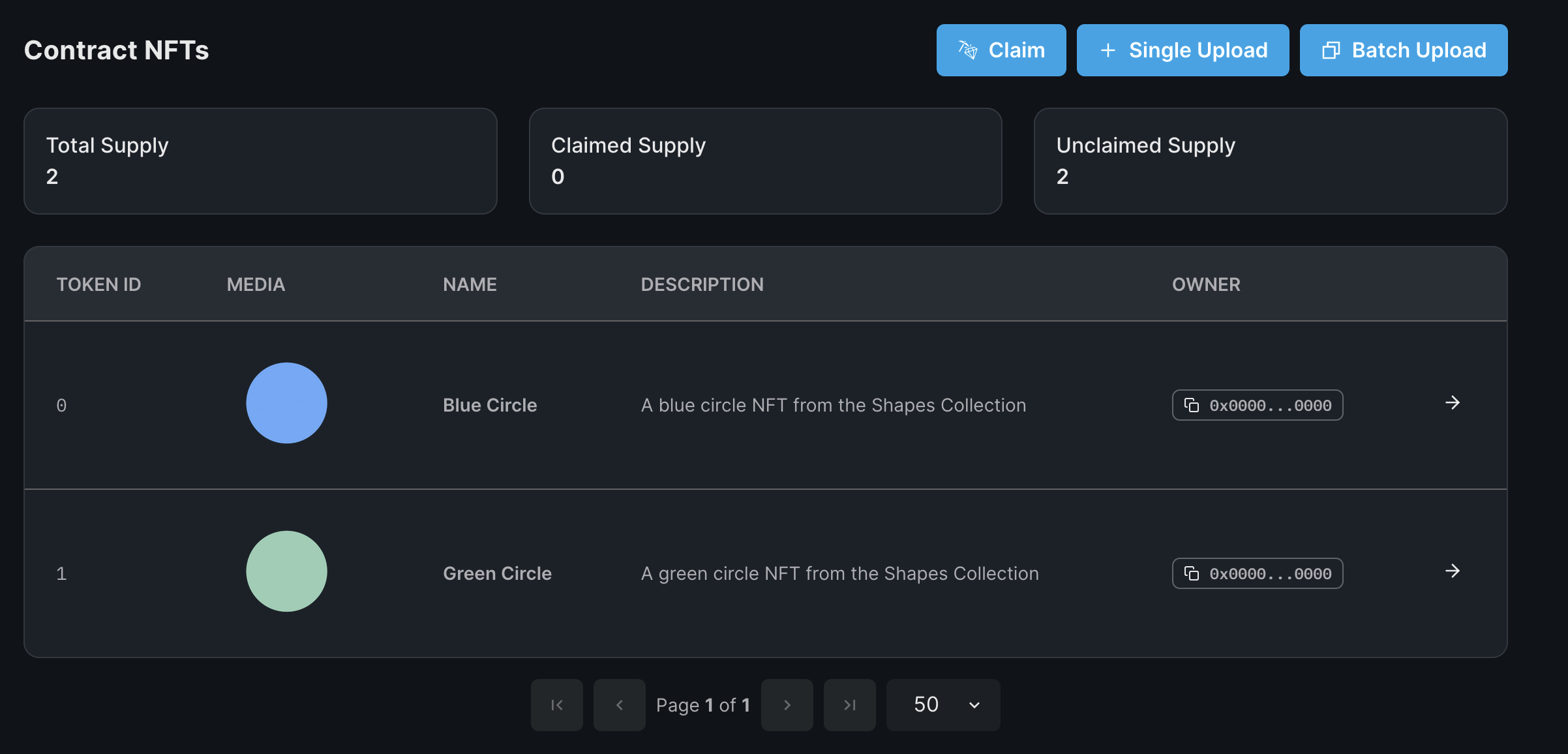Select the Blue Circle name text

point(490,405)
